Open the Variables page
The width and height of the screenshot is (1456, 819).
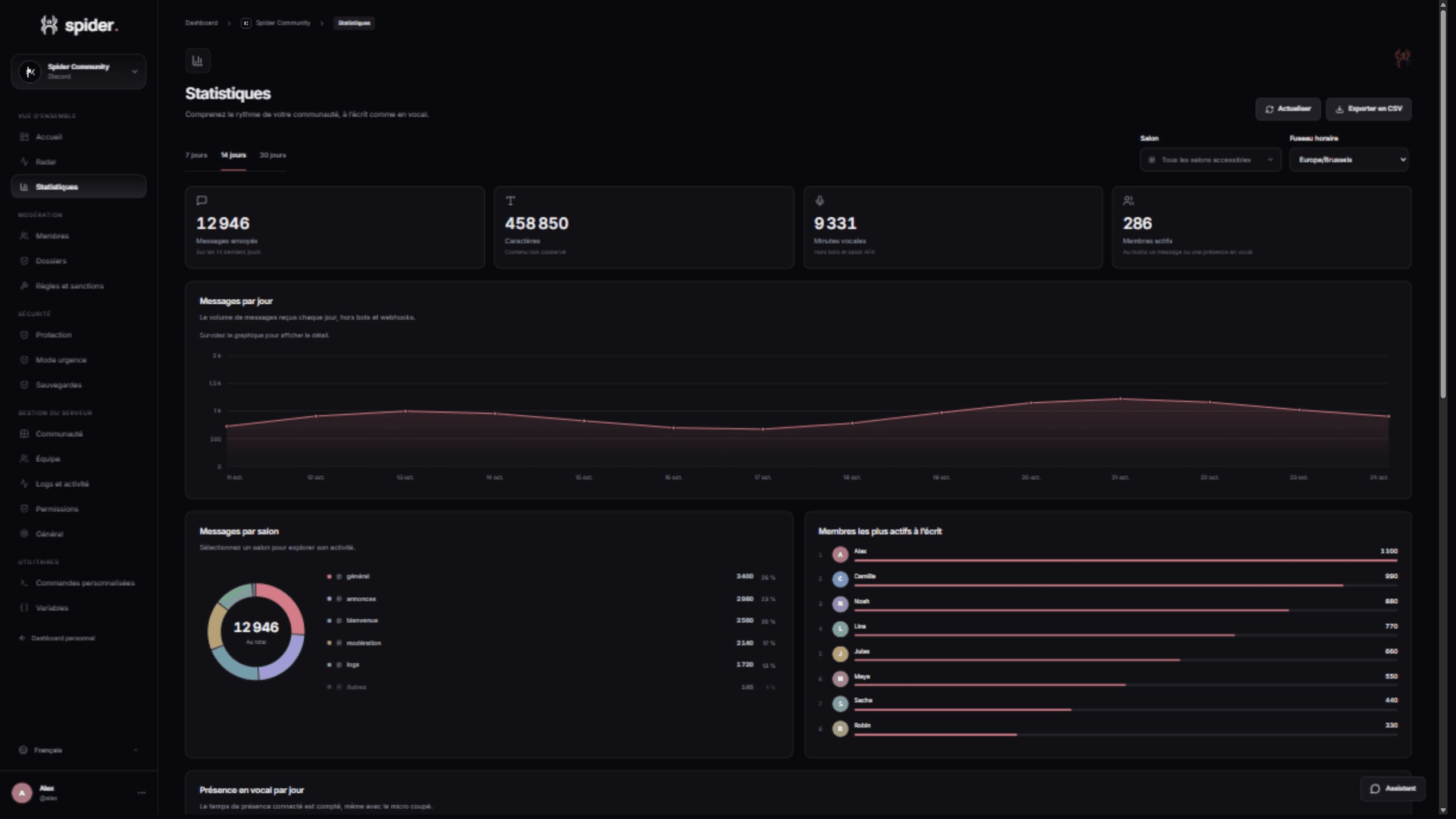[x=78, y=607]
